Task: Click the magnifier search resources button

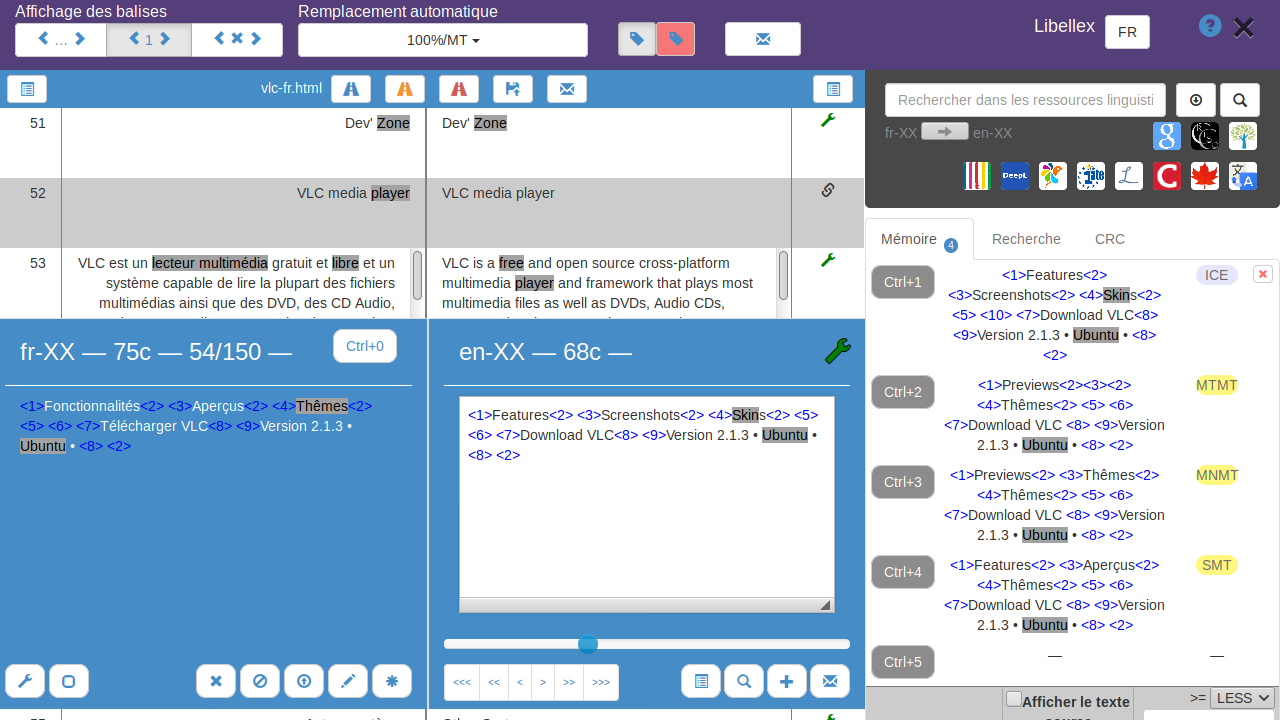Action: coord(1240,100)
